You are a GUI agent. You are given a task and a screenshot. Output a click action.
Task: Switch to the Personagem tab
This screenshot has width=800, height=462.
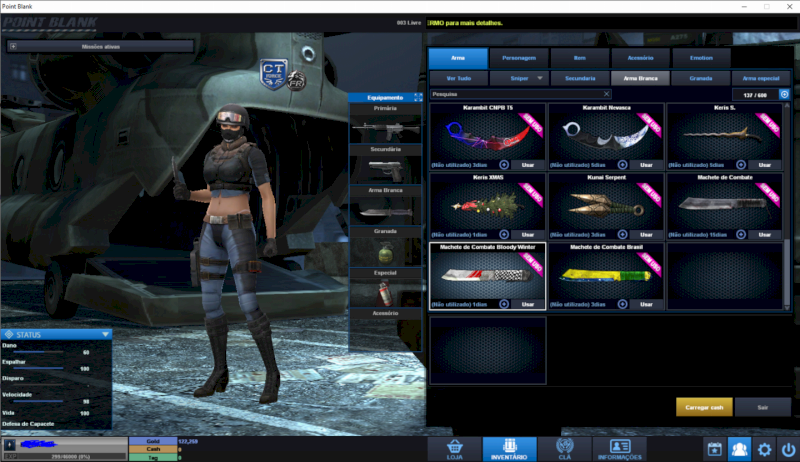pyautogui.click(x=519, y=58)
